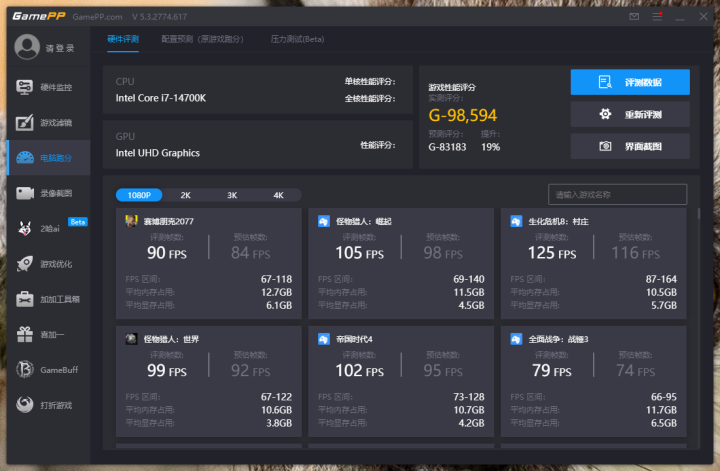Open the hamburger menu in title bar
This screenshot has width=720, height=471.
coord(657,17)
